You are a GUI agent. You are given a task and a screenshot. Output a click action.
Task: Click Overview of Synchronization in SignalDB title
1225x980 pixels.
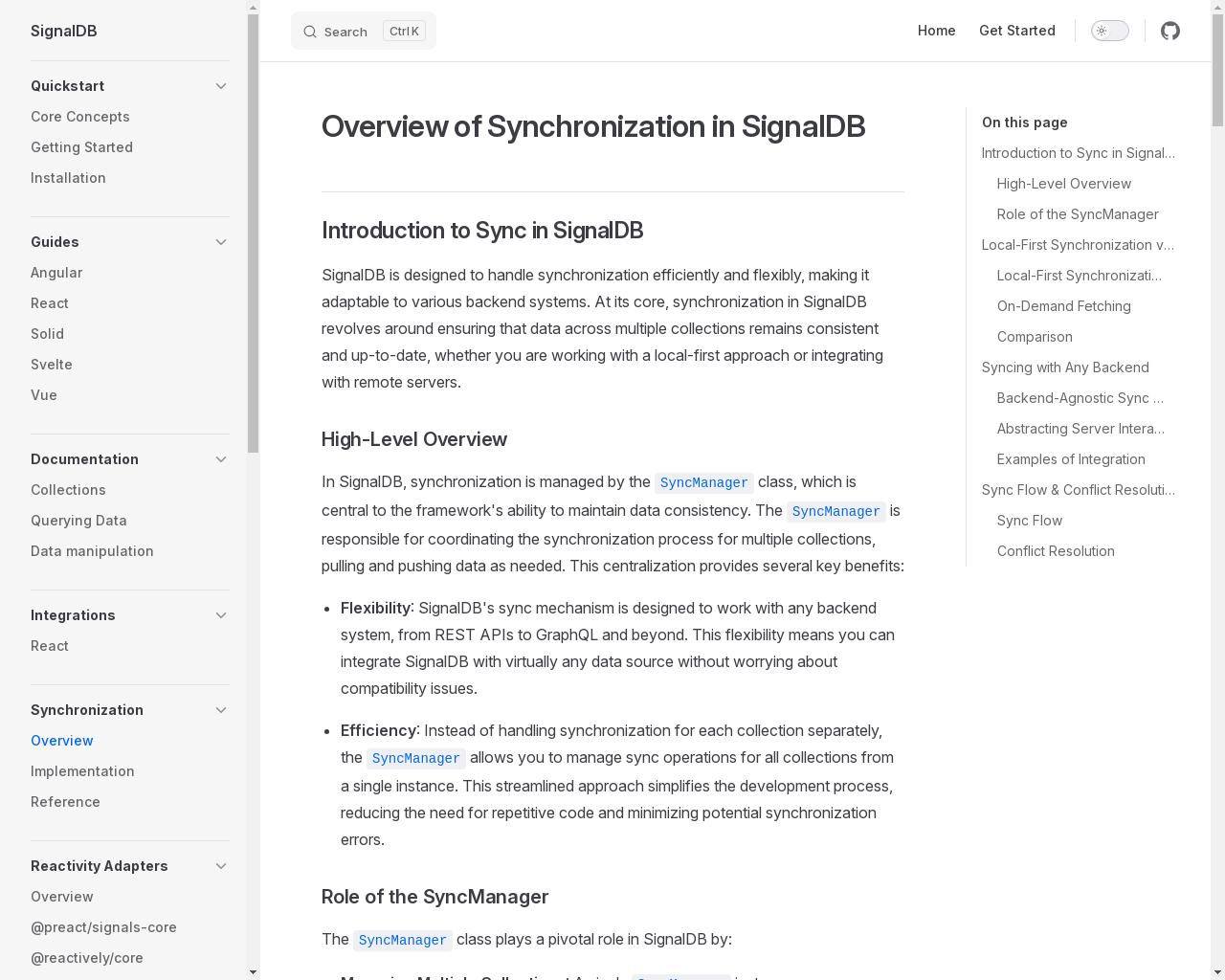point(593,126)
